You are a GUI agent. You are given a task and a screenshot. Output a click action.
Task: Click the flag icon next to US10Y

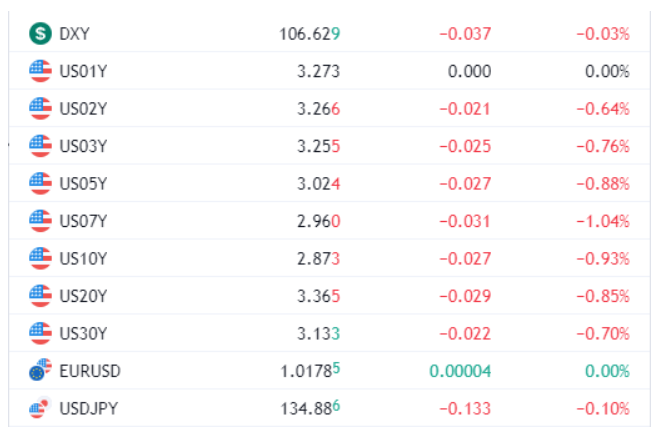coord(40,258)
